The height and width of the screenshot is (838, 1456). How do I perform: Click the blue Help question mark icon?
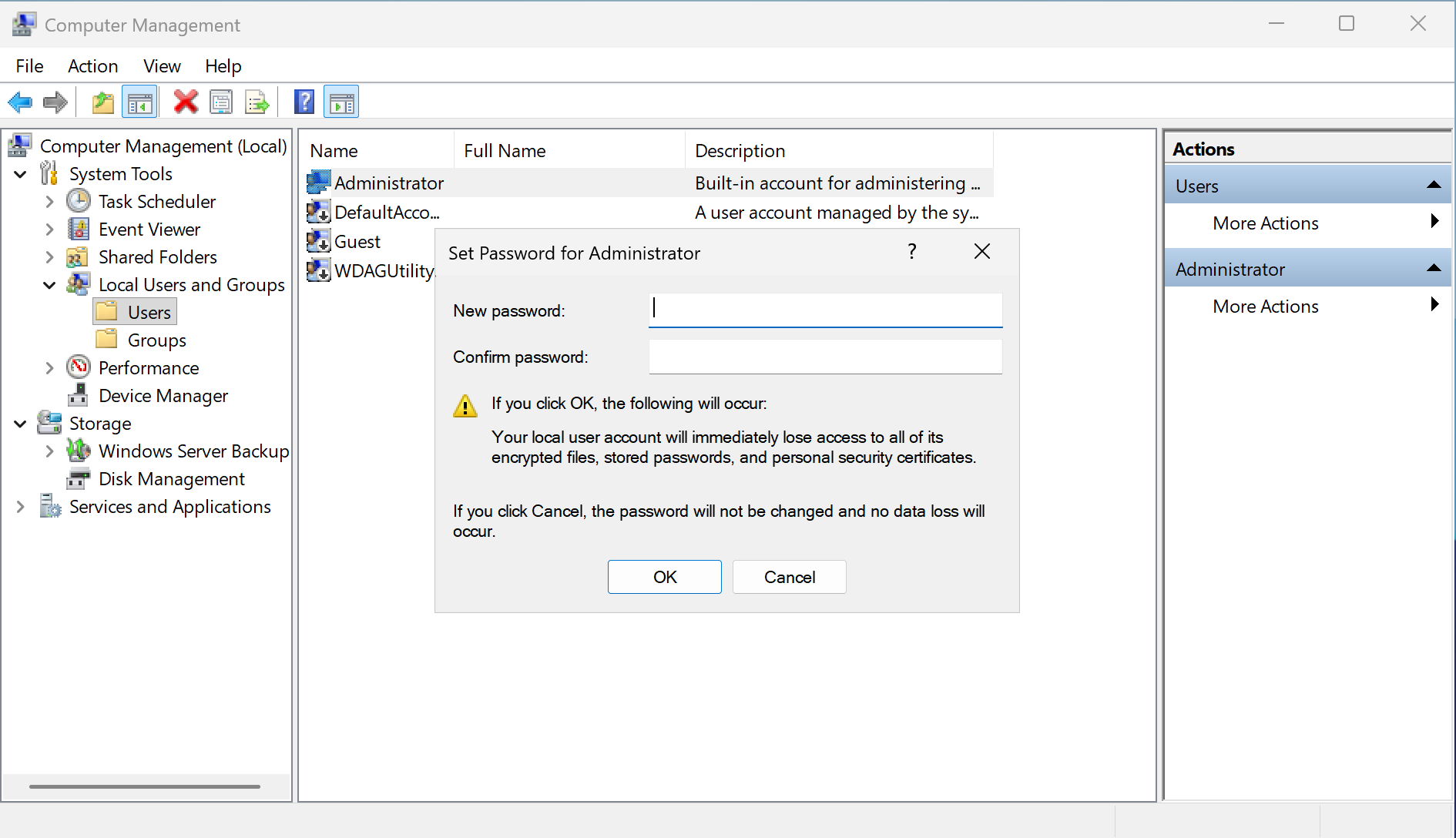[304, 102]
